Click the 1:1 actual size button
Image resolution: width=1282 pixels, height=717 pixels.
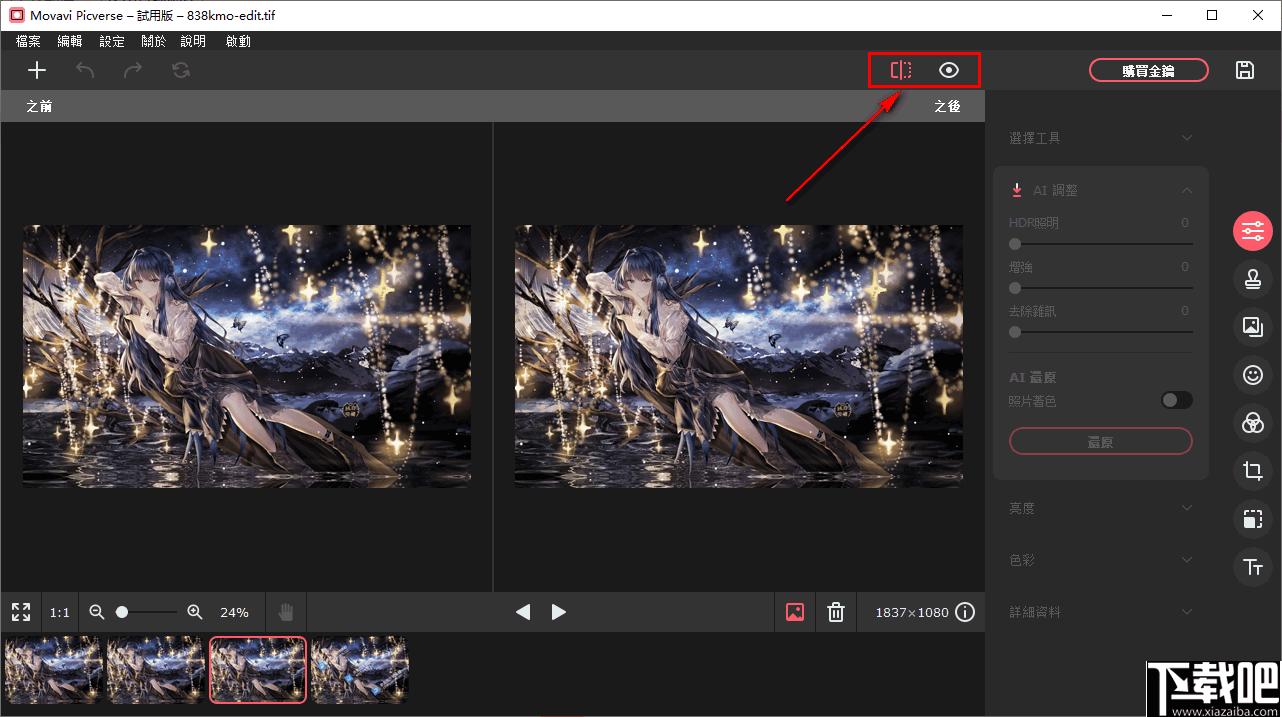[60, 612]
